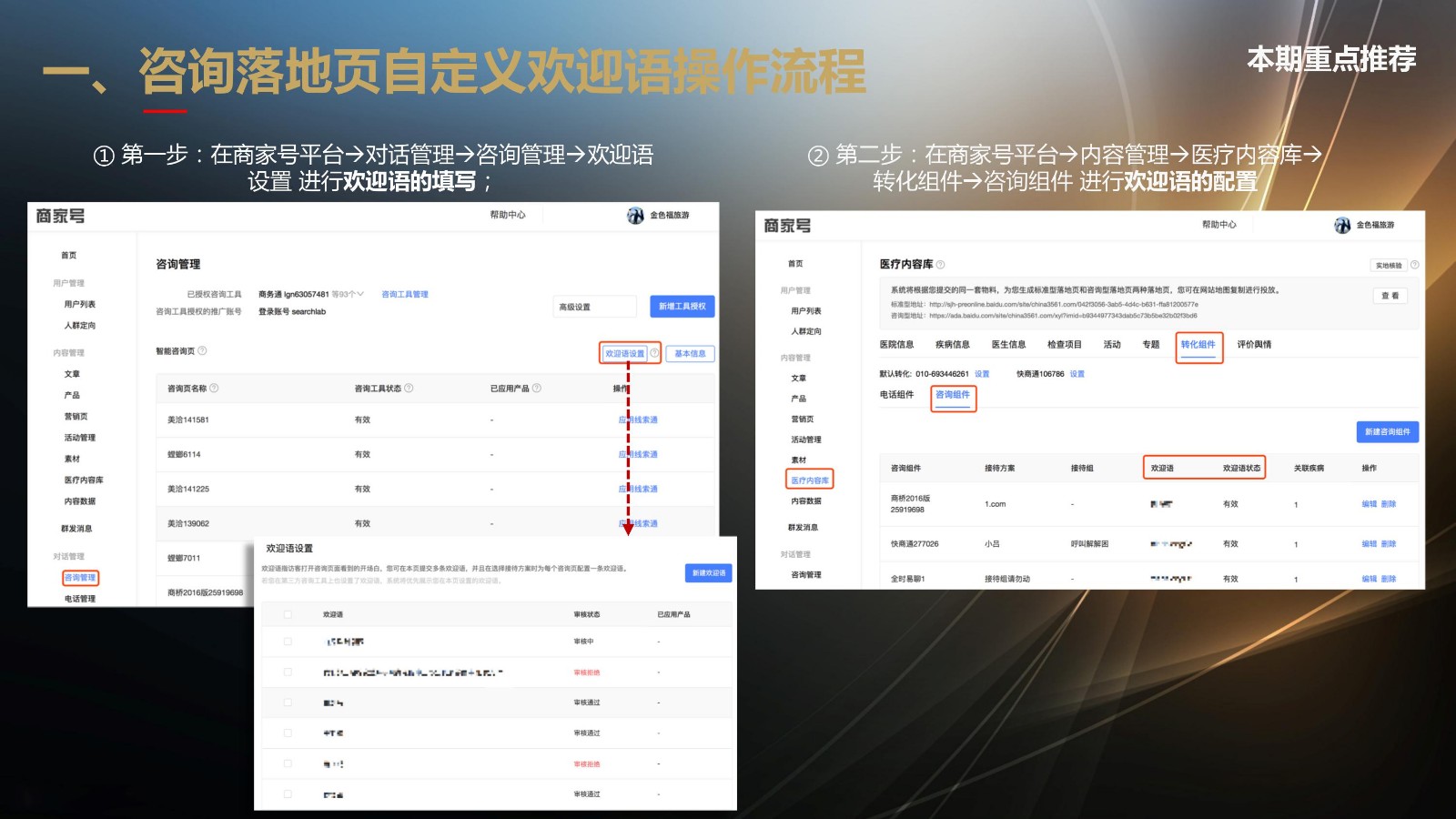1456x819 pixels.
Task: Check the select-all checkbox in 欢迎语 header
Action: tap(288, 615)
